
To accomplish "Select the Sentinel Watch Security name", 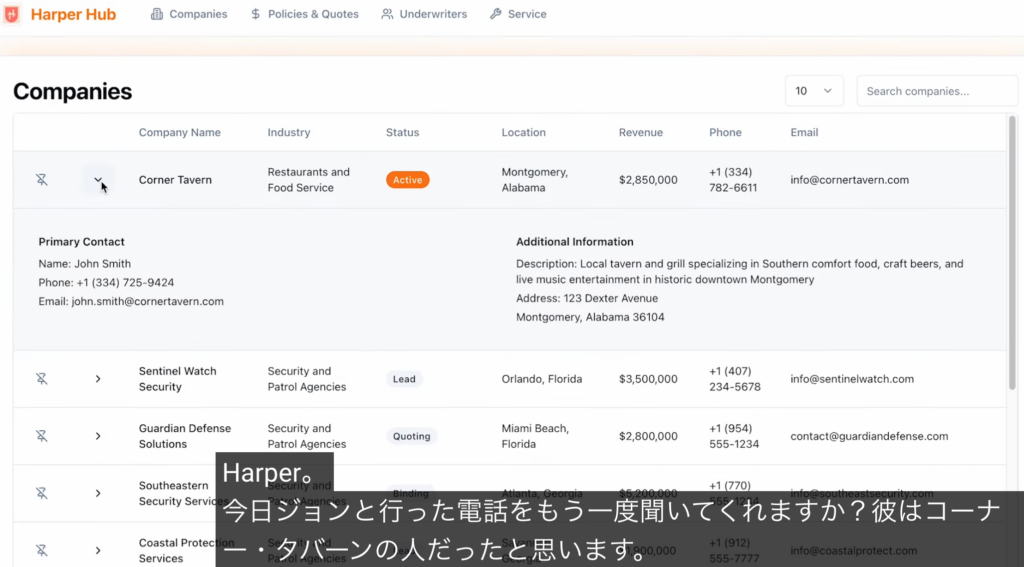I will coord(178,379).
